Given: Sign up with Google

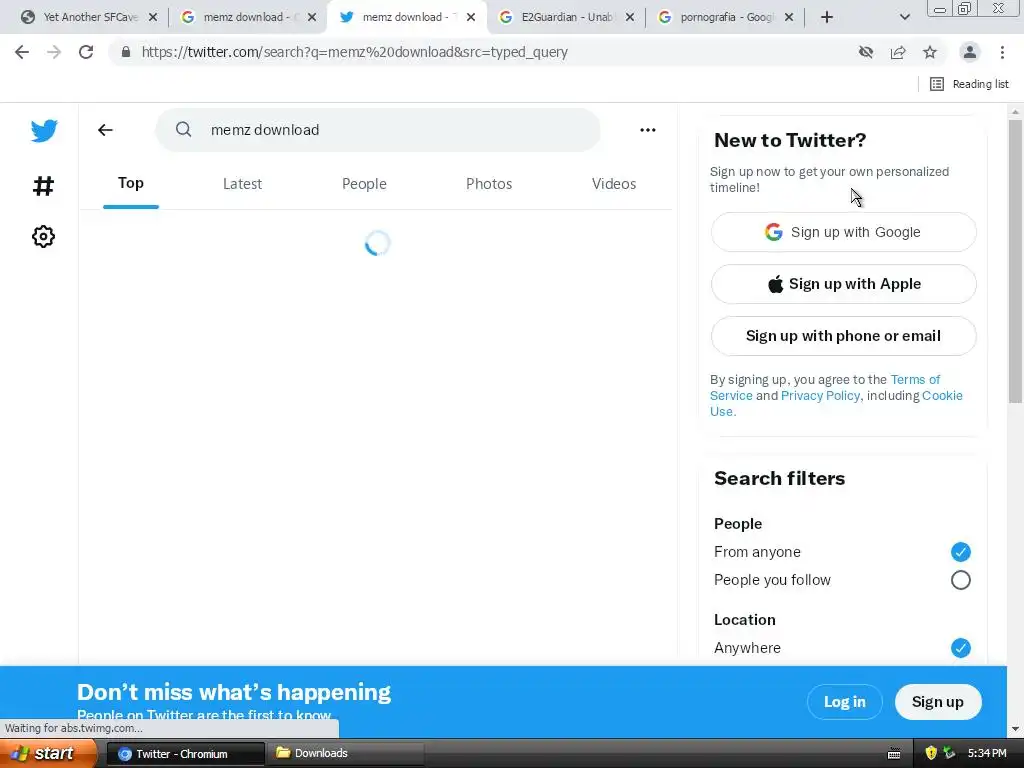Looking at the screenshot, I should point(843,232).
